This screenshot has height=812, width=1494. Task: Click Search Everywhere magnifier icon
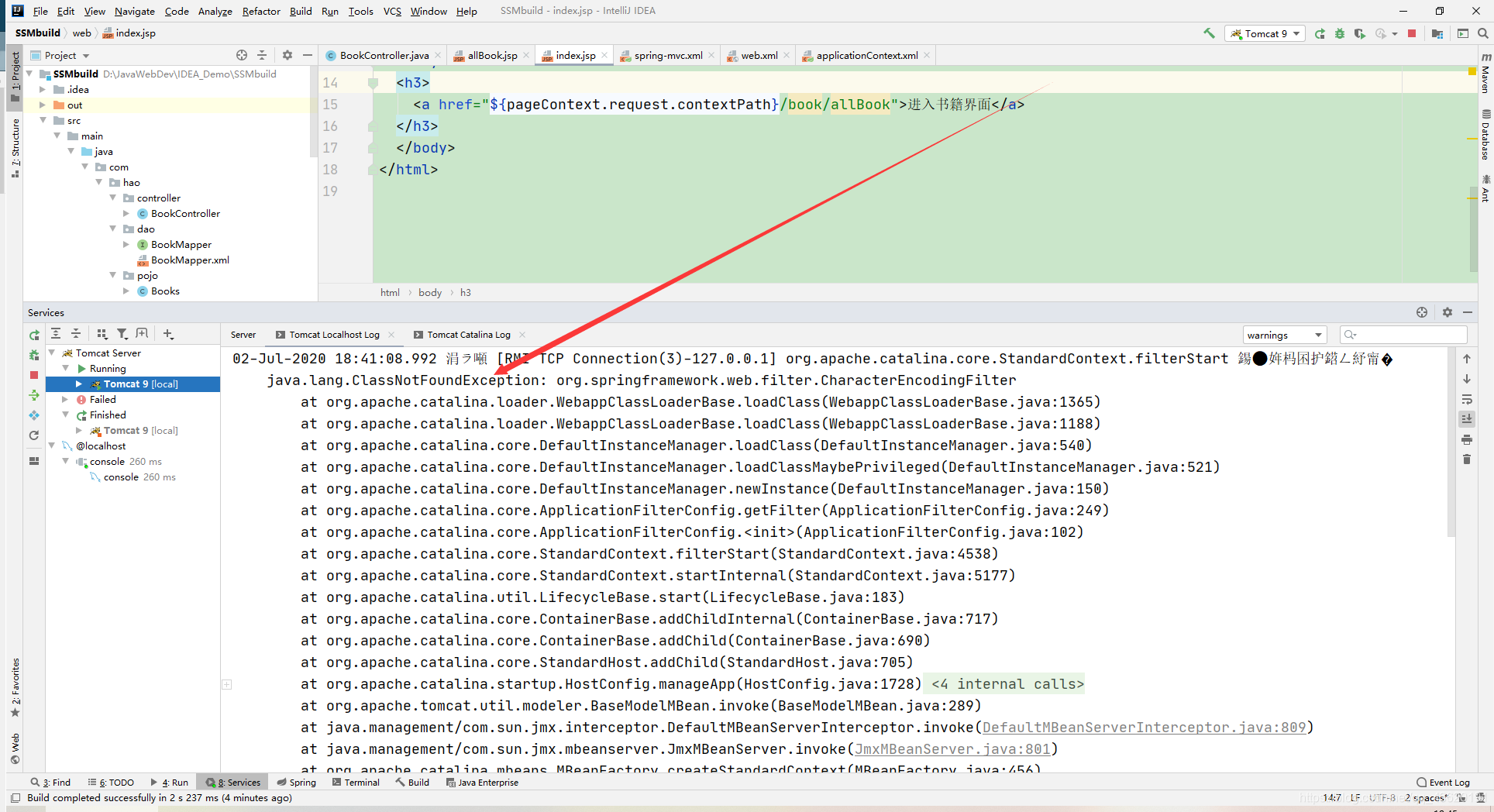pos(1482,33)
